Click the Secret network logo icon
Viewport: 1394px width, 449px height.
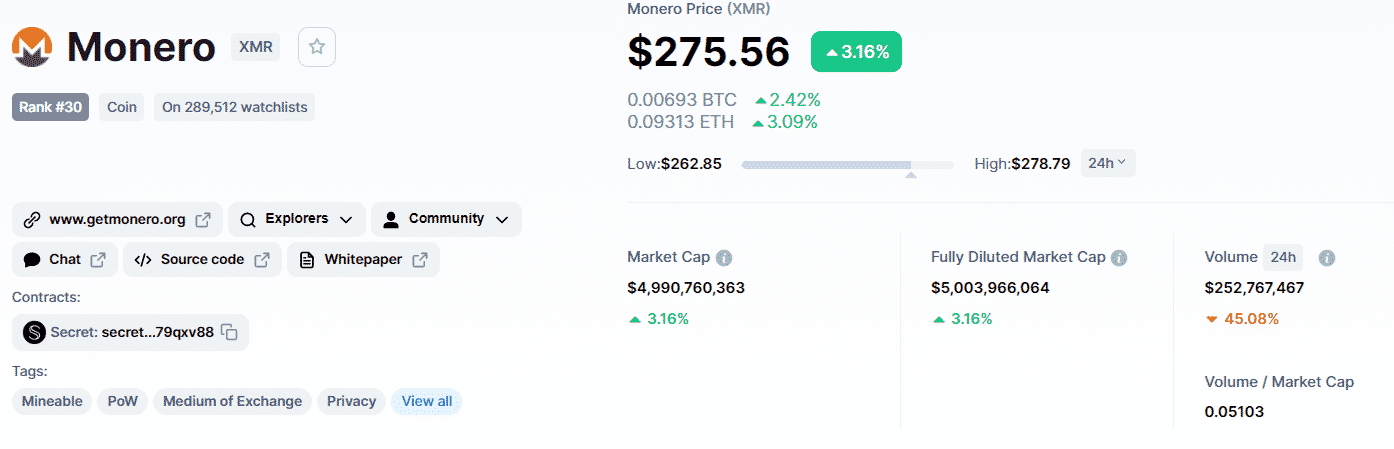click(34, 332)
